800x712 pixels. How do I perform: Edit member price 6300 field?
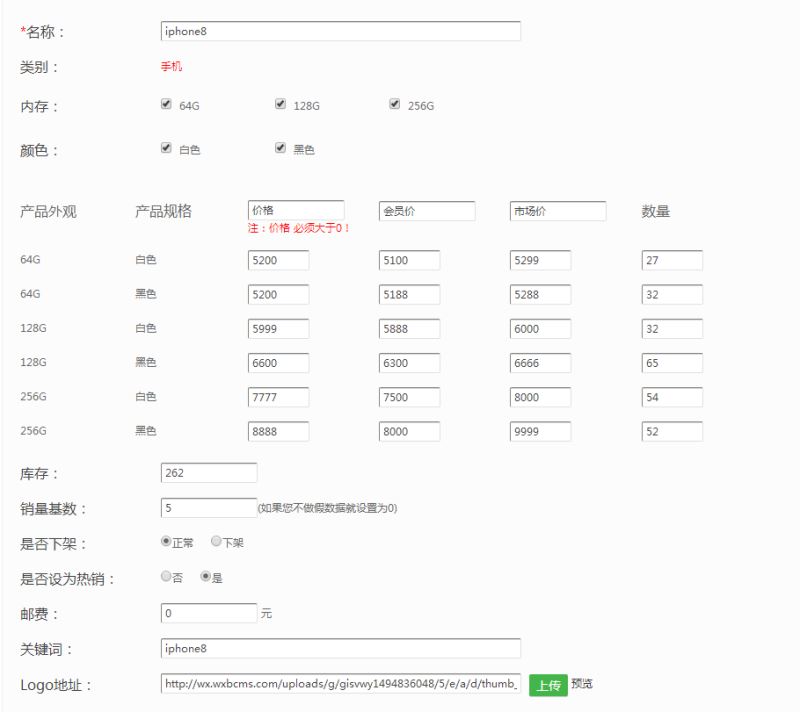(409, 363)
